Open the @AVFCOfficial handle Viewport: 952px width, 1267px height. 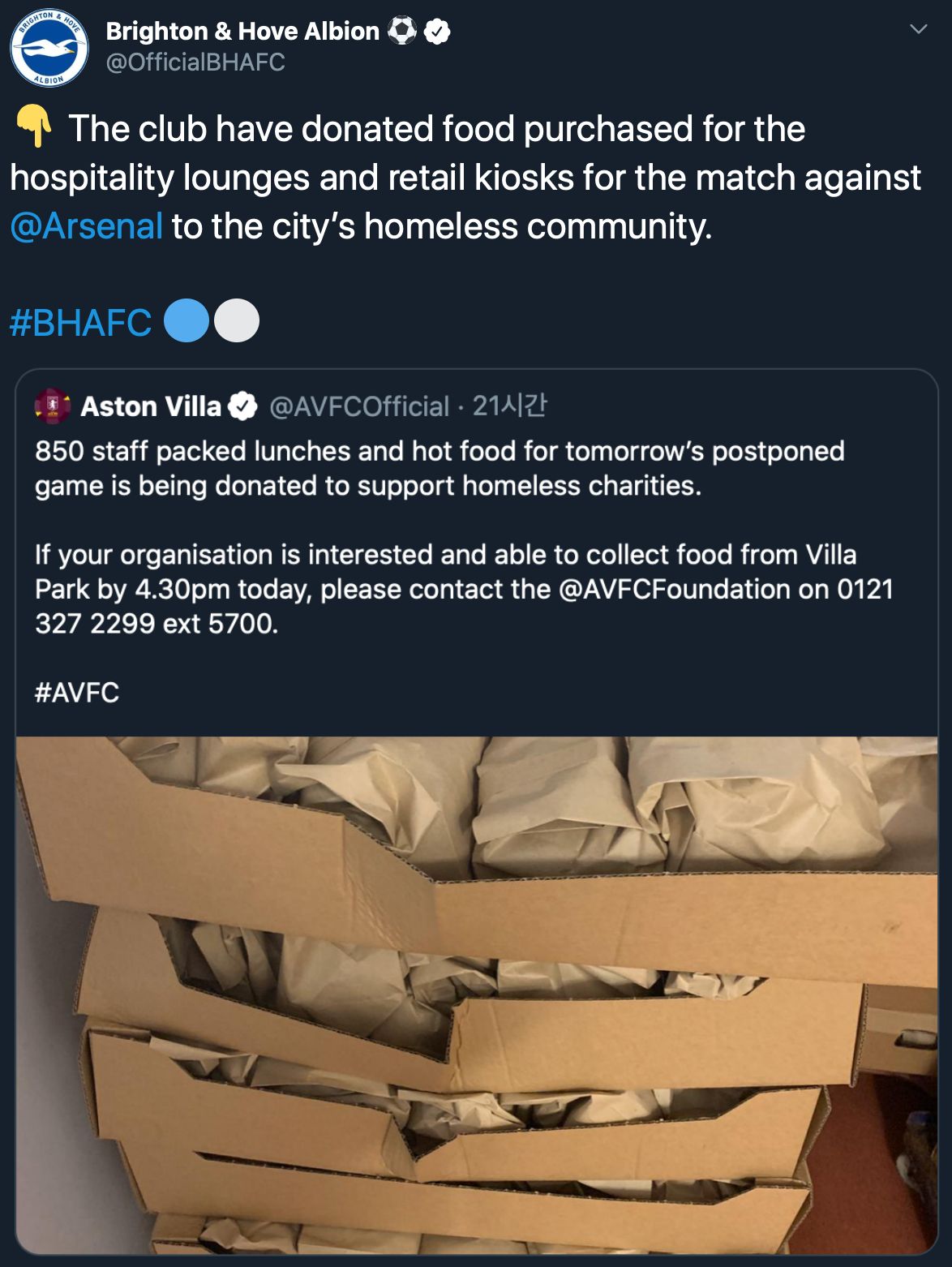click(359, 406)
